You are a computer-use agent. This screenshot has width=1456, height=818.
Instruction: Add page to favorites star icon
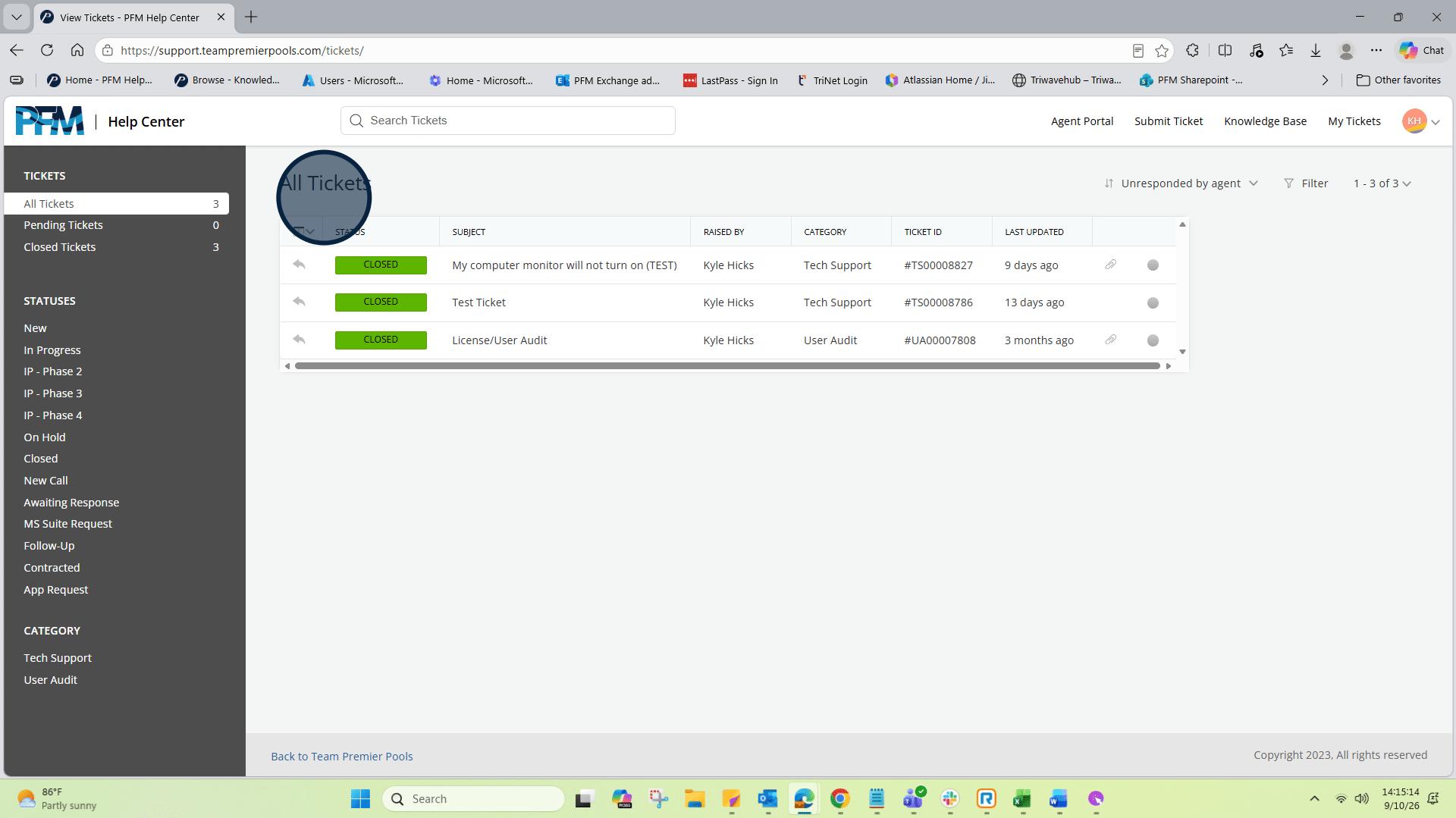(1162, 51)
